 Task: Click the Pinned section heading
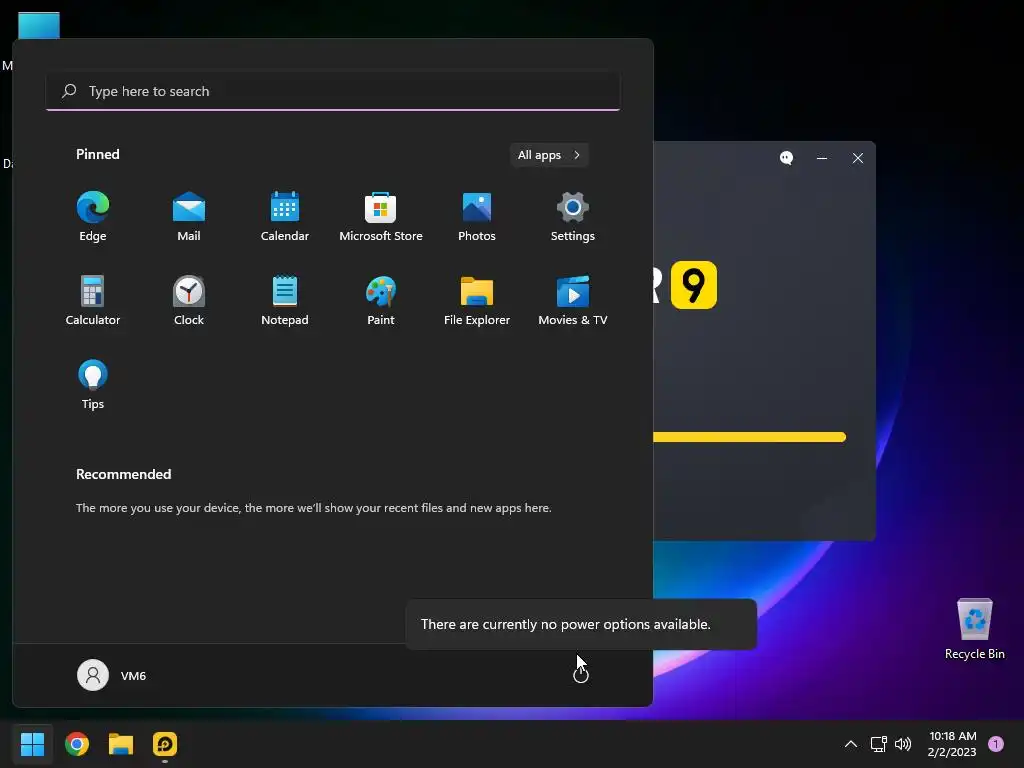[98, 154]
